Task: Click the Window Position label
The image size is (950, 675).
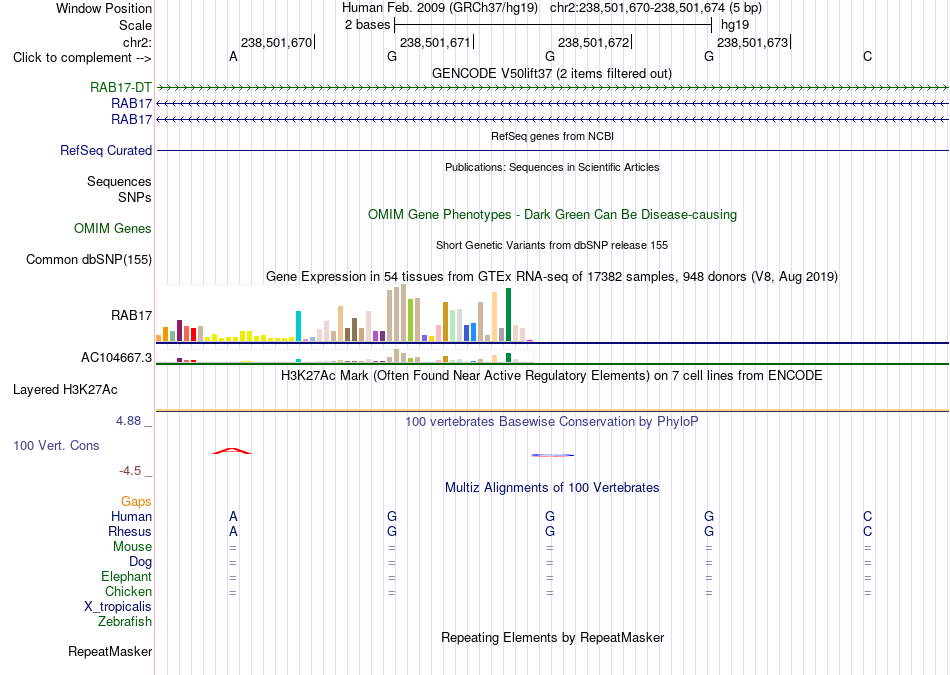Action: (104, 8)
